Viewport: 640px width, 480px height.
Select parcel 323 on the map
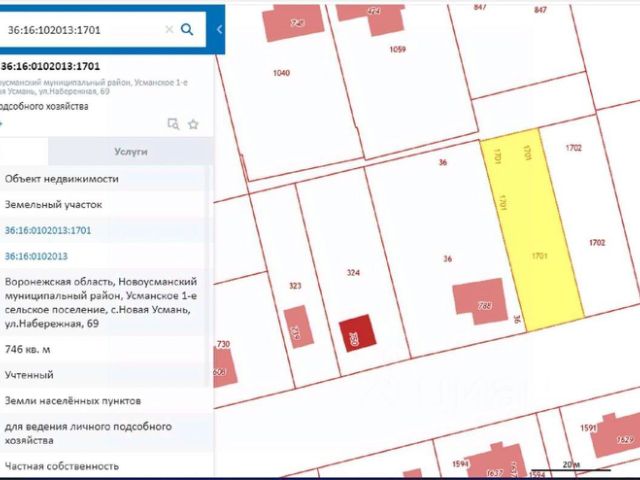point(295,286)
